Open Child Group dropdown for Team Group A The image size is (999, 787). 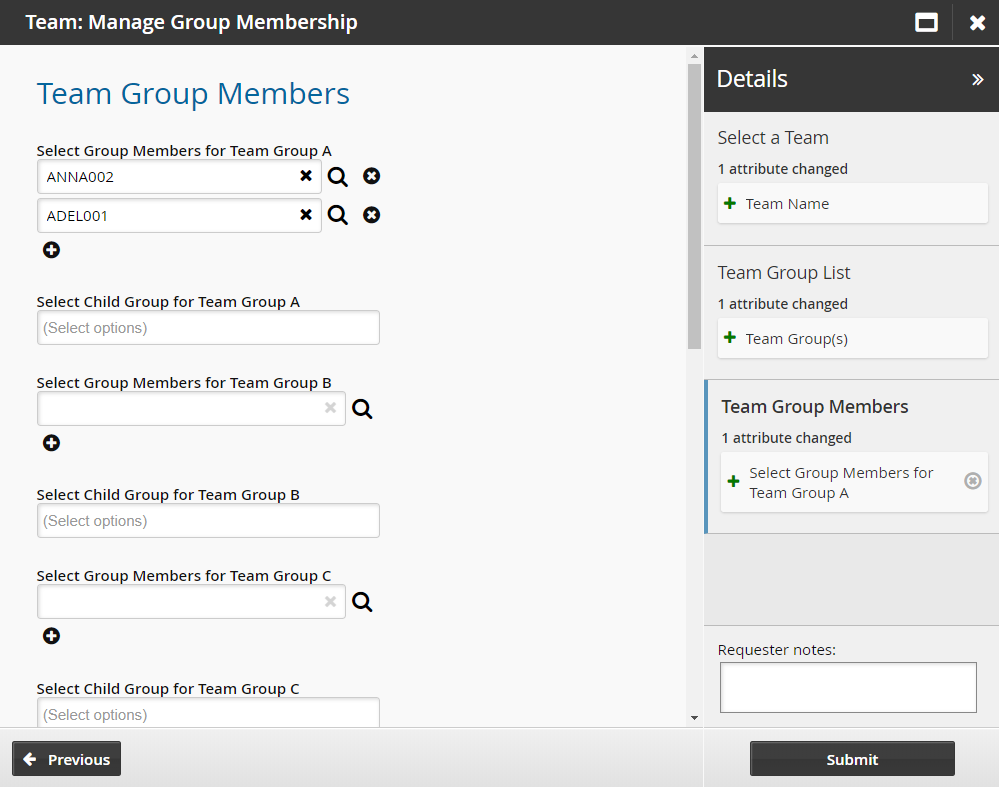point(208,328)
